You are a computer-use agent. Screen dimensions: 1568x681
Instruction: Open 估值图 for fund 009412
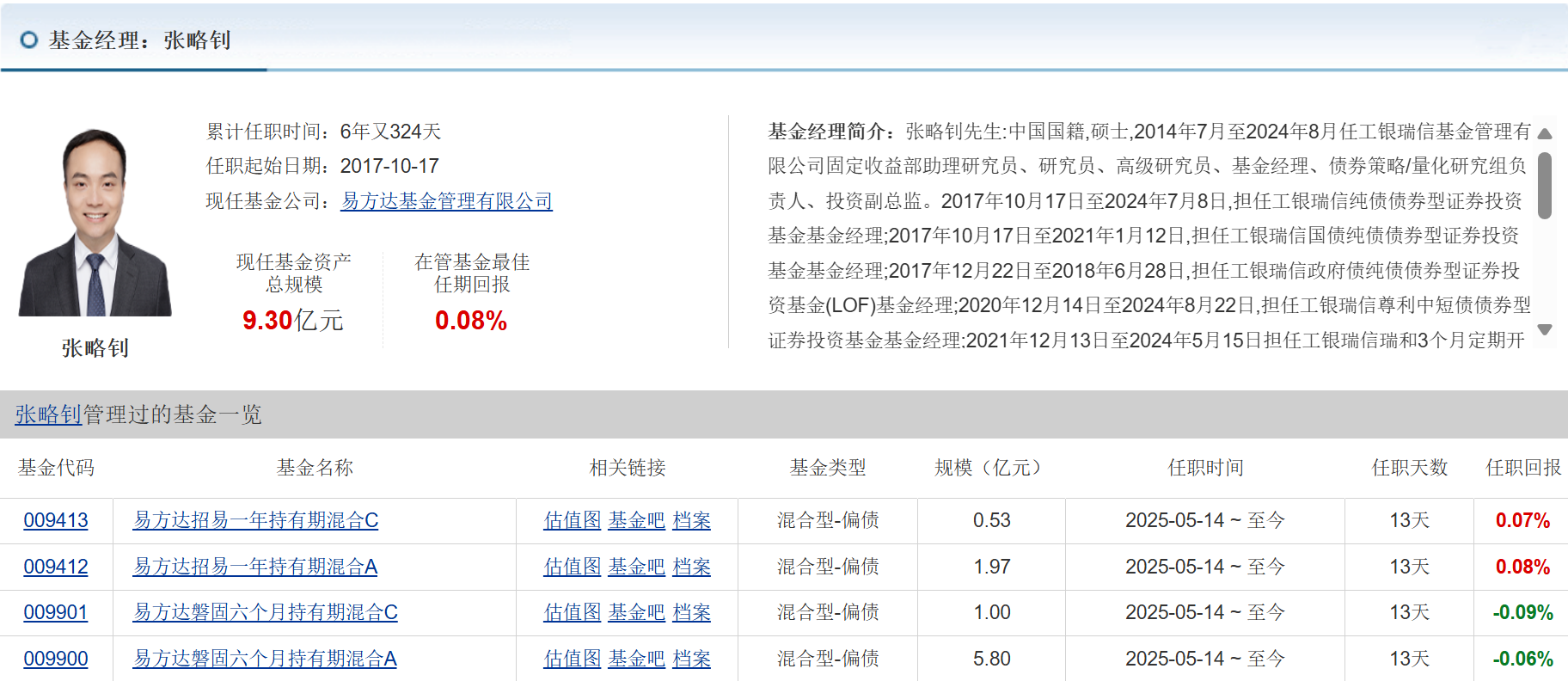573,567
